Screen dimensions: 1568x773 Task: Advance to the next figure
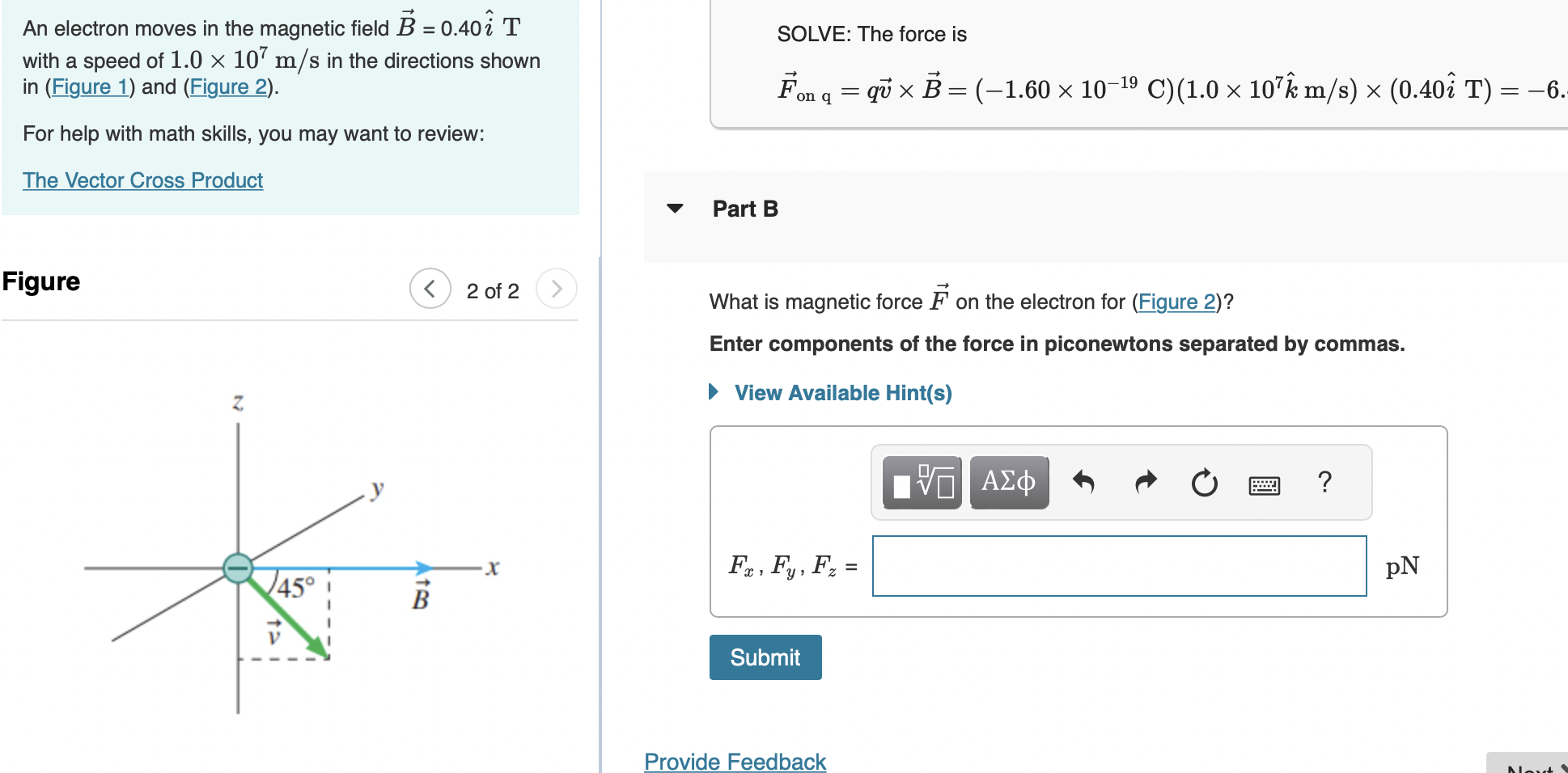pos(556,288)
